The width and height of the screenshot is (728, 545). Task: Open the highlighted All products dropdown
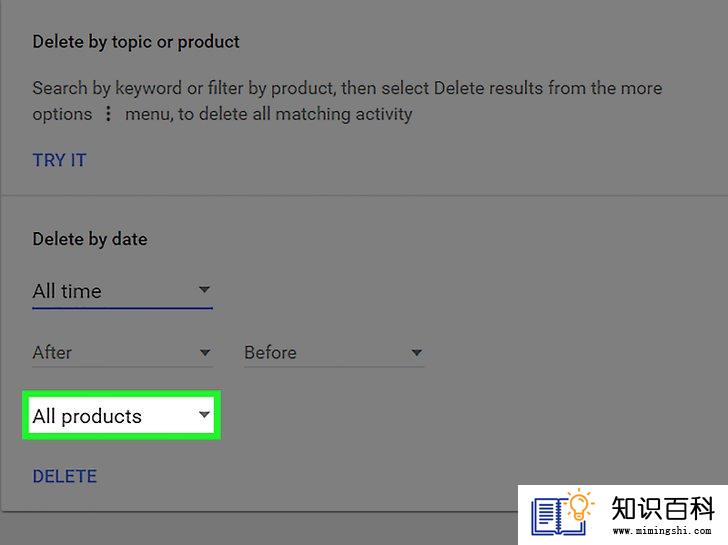click(x=121, y=415)
